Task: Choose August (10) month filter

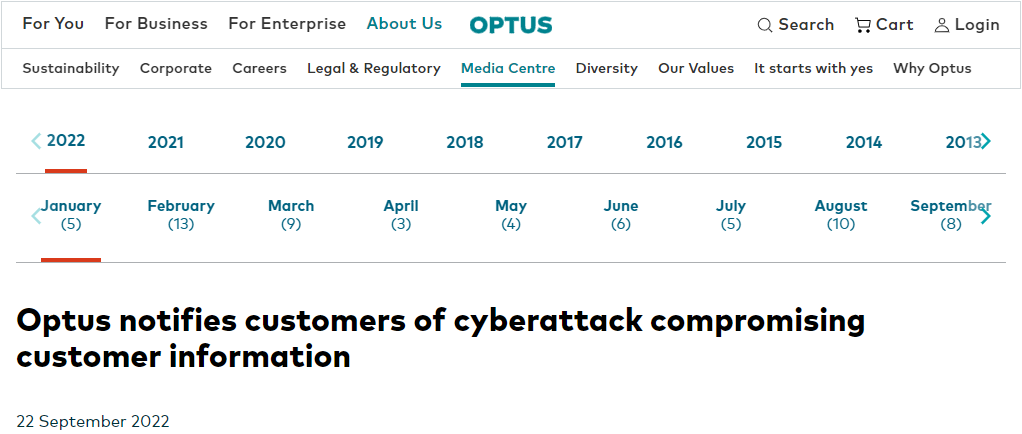Action: click(841, 214)
